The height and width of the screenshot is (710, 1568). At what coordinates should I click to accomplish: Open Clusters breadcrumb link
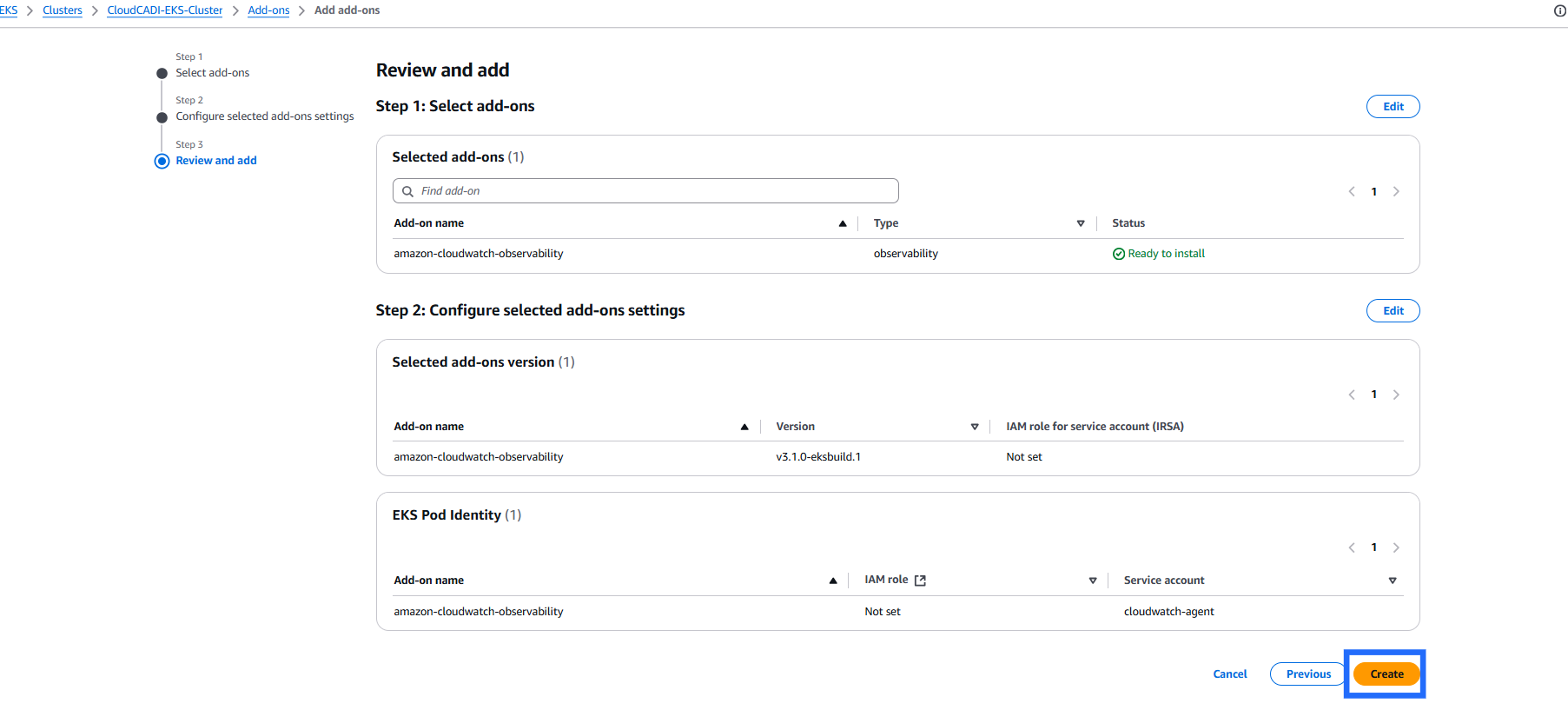[x=63, y=10]
